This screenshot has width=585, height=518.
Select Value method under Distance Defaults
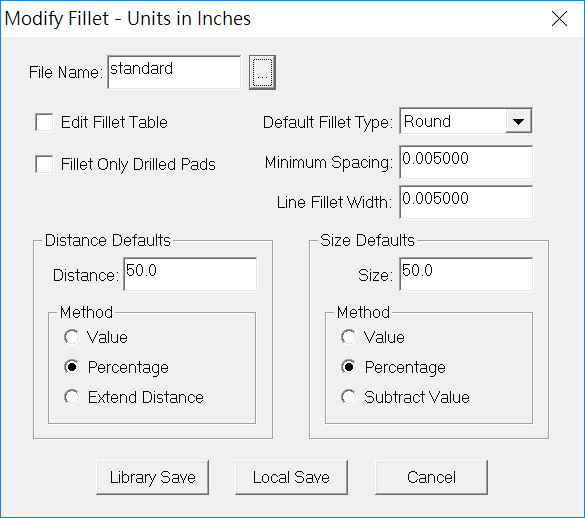71,337
